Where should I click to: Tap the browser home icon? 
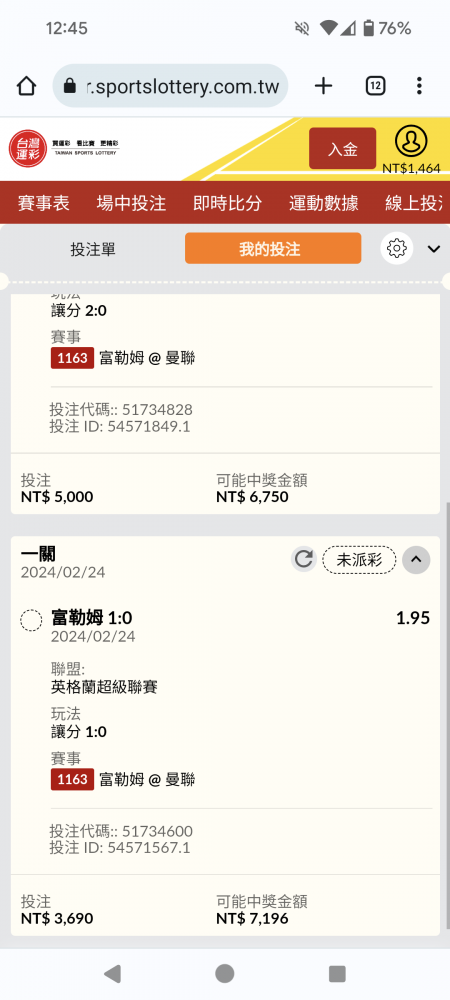[25, 85]
